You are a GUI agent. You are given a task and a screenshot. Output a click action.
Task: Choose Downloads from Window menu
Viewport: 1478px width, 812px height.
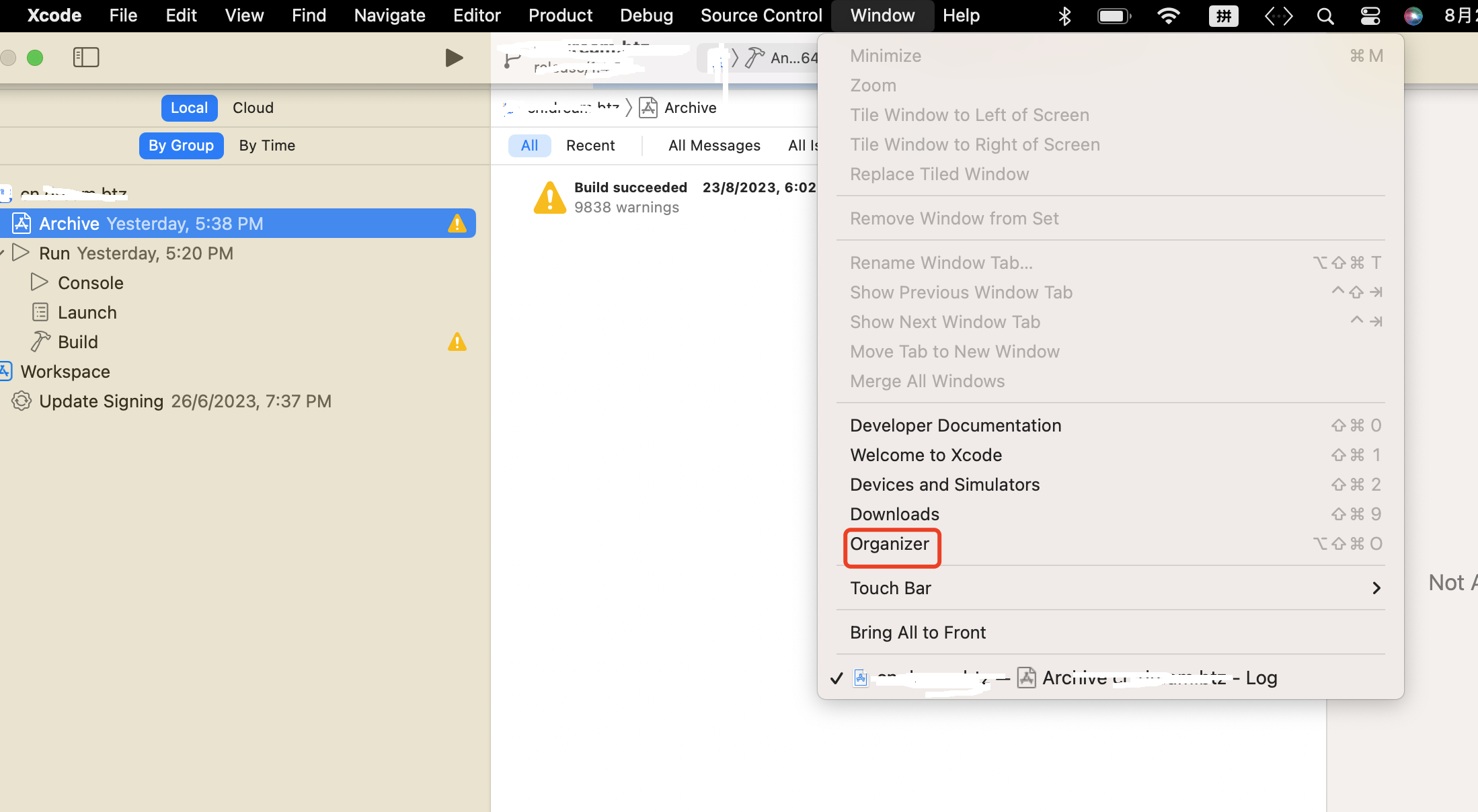[x=1110, y=514]
